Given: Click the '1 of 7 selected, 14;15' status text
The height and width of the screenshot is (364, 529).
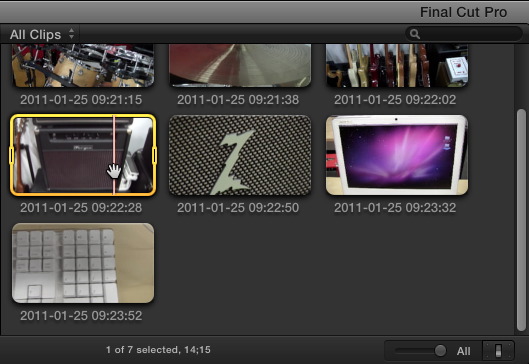Looking at the screenshot, I should pos(158,349).
